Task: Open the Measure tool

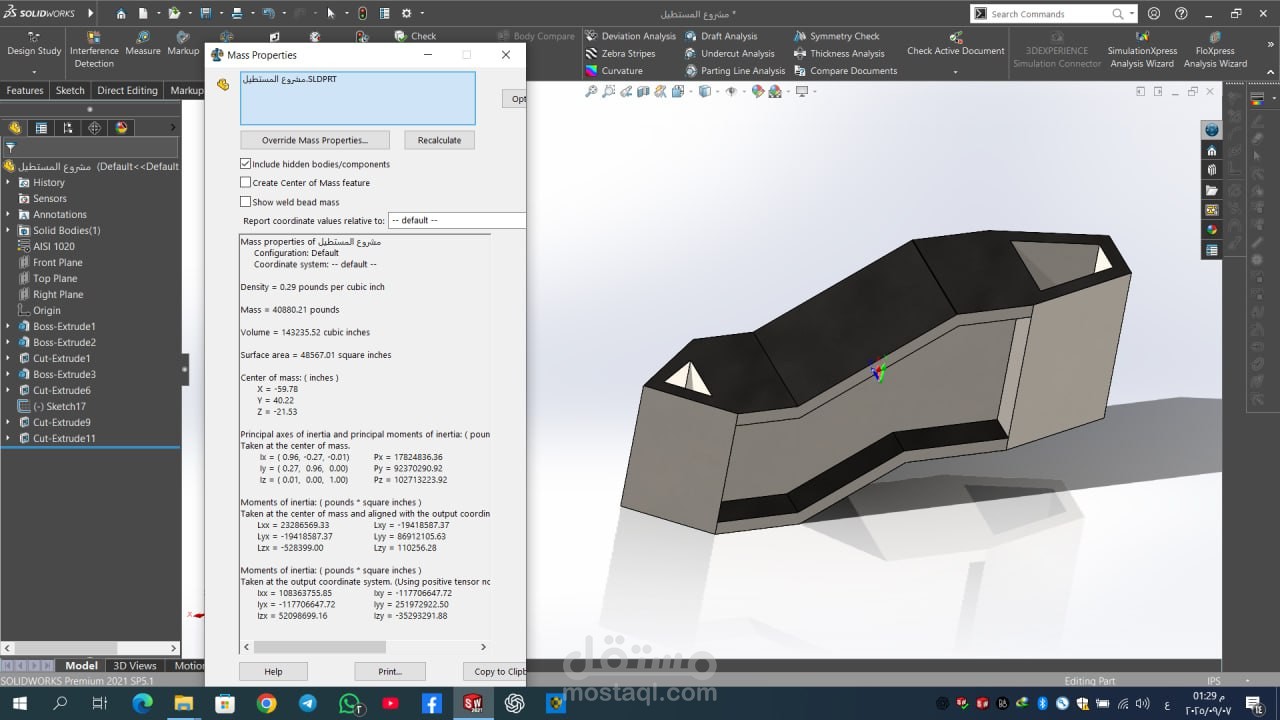Action: click(142, 43)
